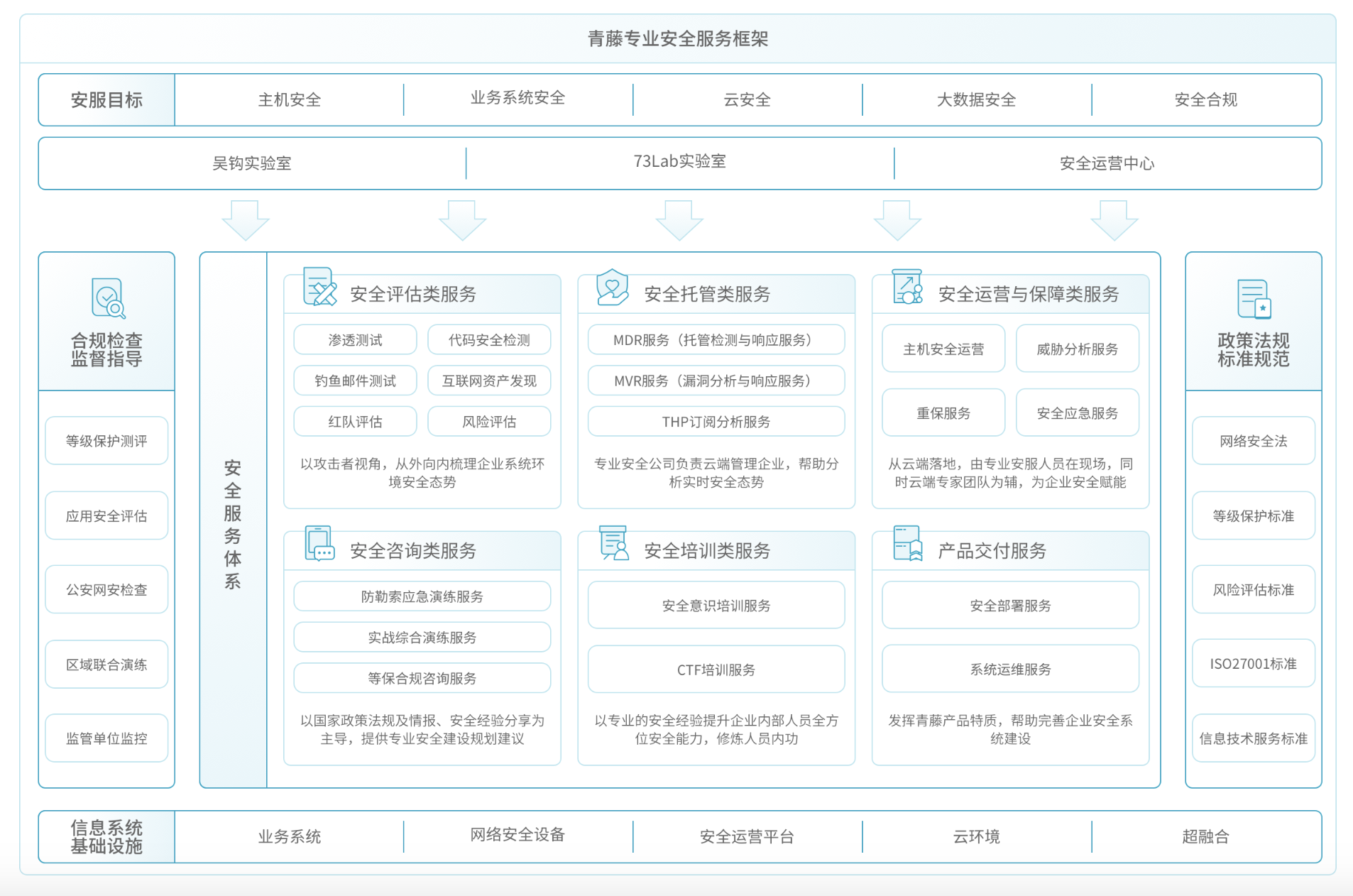Click 等级保护测评 in left panel

[x=106, y=441]
